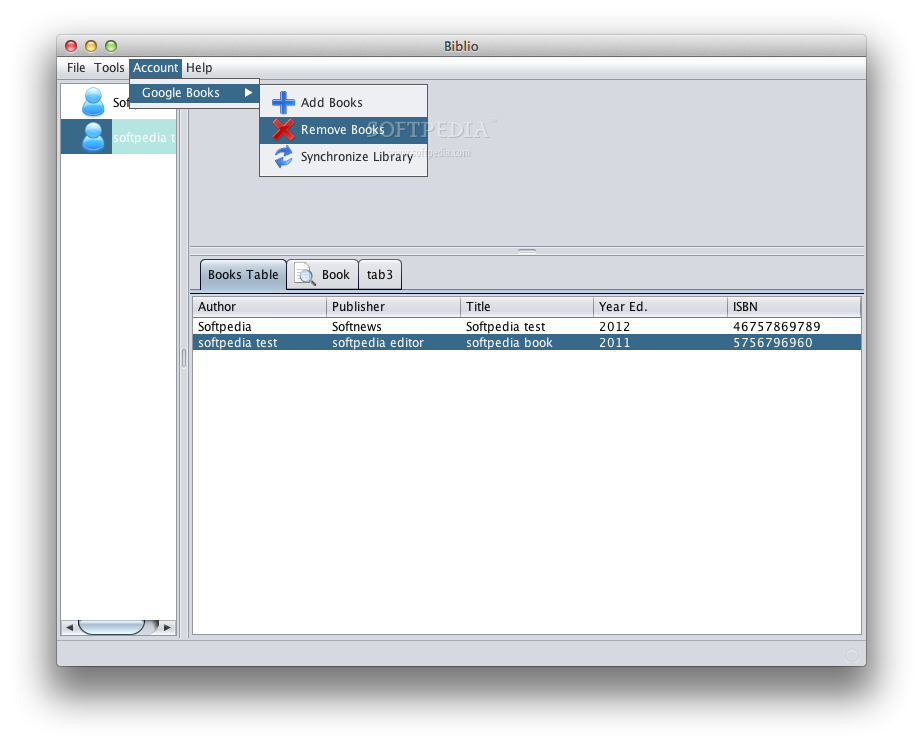Sort by the Title column header

(x=527, y=307)
